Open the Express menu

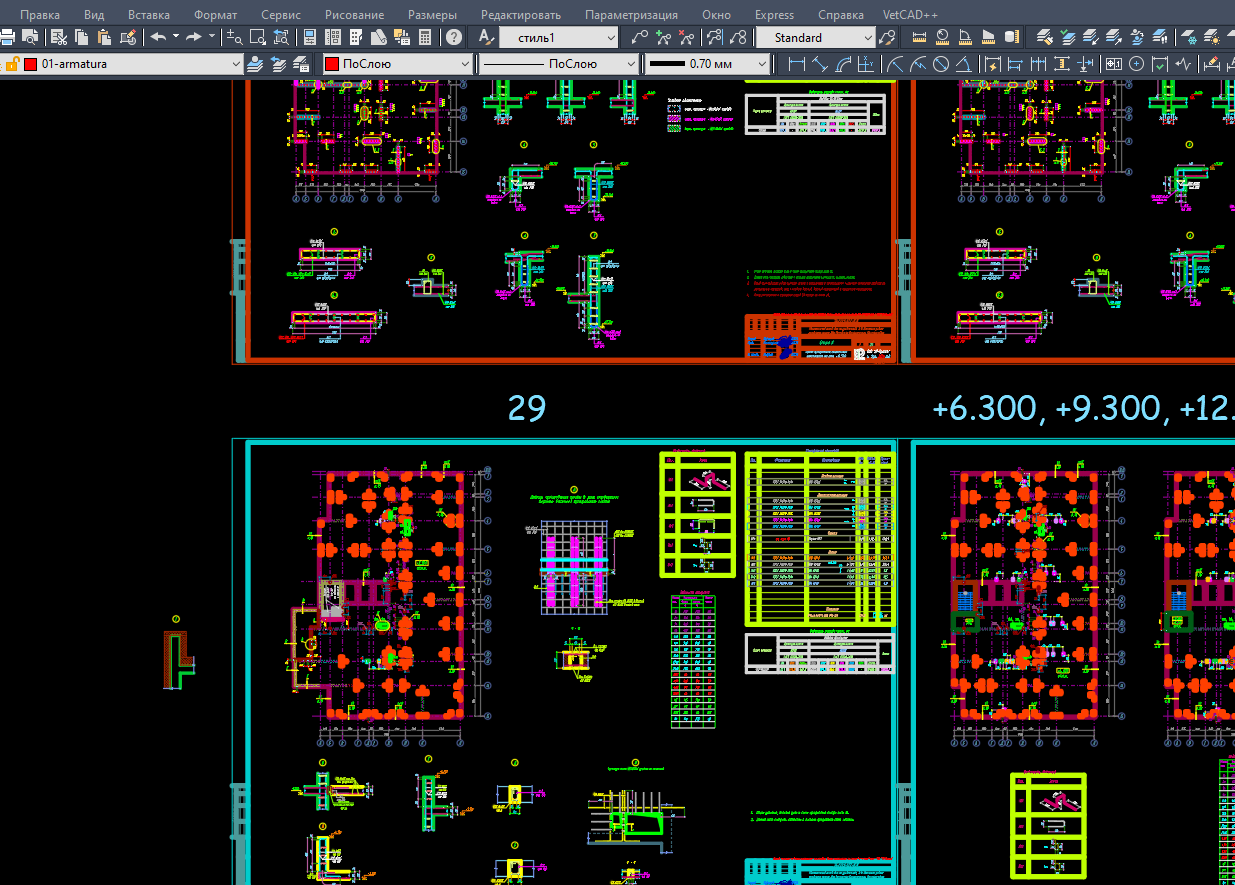[x=775, y=14]
